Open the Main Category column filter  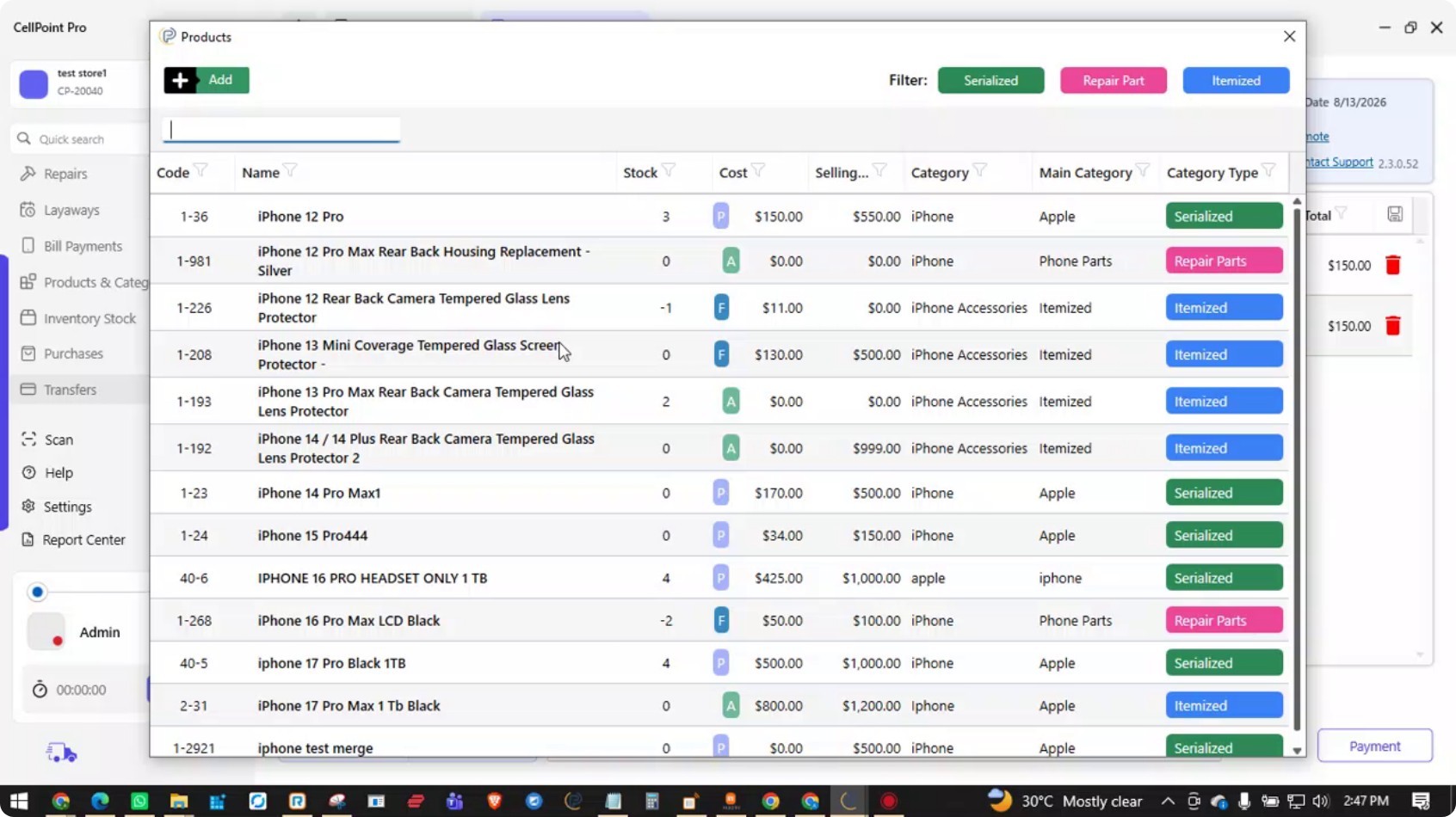[x=1143, y=170]
